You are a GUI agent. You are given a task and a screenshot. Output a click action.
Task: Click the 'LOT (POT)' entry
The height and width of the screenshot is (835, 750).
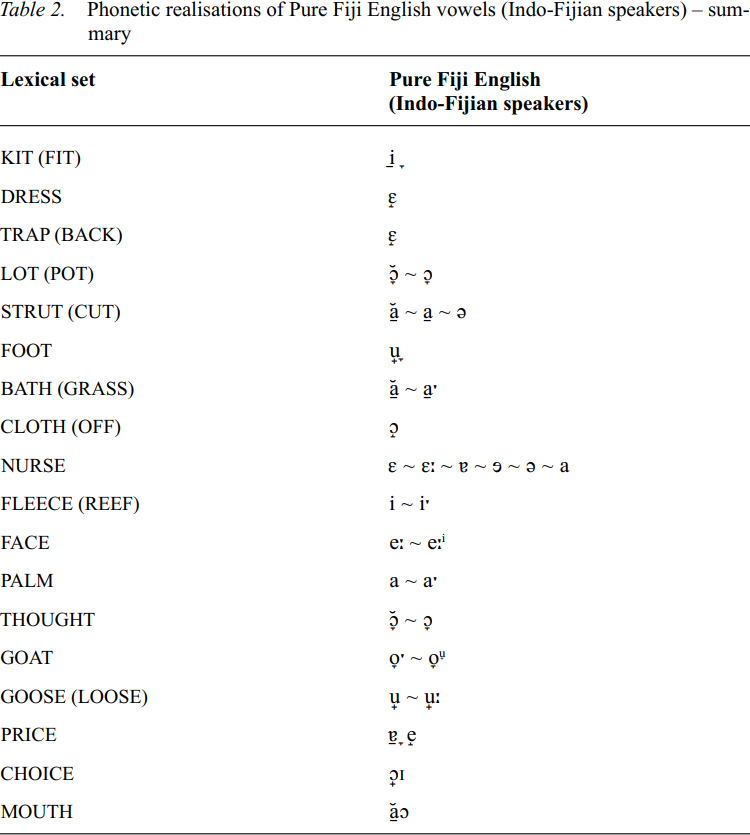[x=47, y=274]
